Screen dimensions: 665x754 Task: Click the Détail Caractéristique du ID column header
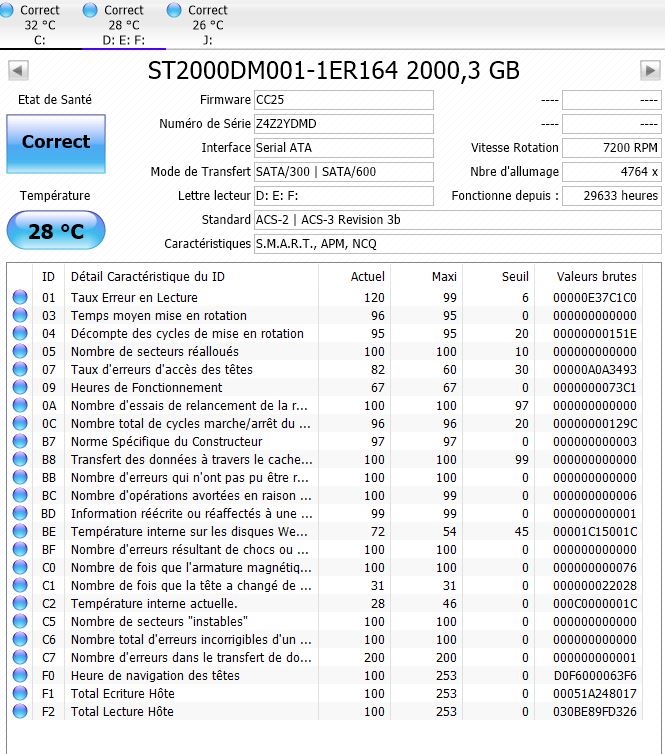click(x=191, y=276)
